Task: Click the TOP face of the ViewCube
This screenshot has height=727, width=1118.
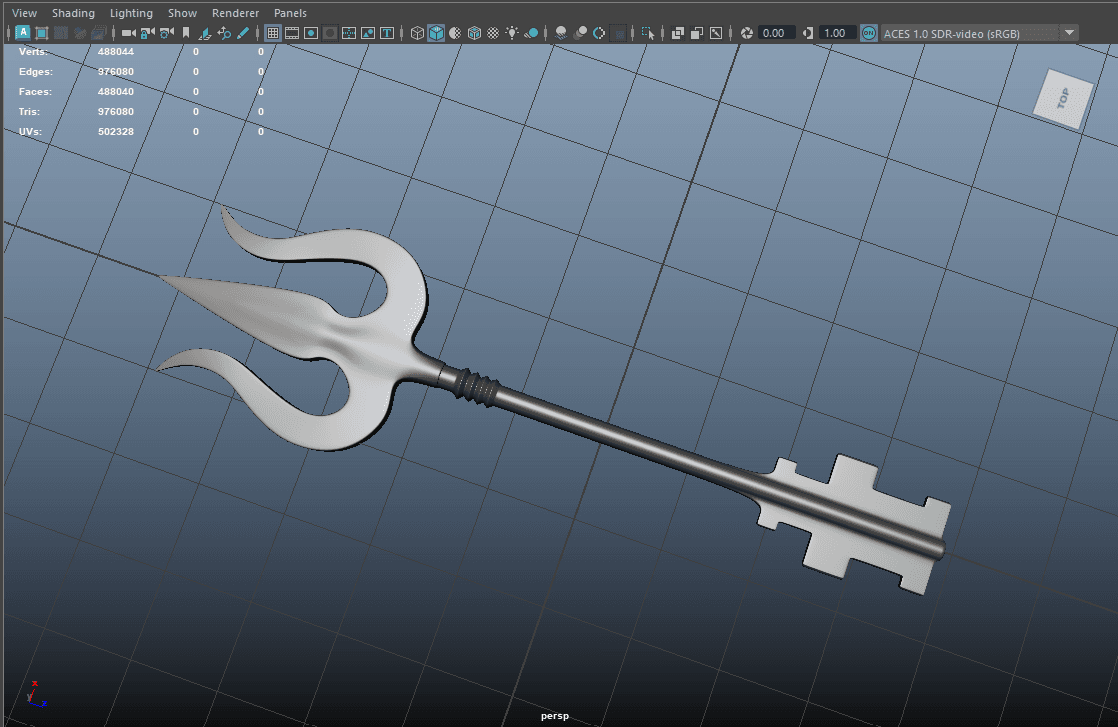Action: pyautogui.click(x=1063, y=98)
